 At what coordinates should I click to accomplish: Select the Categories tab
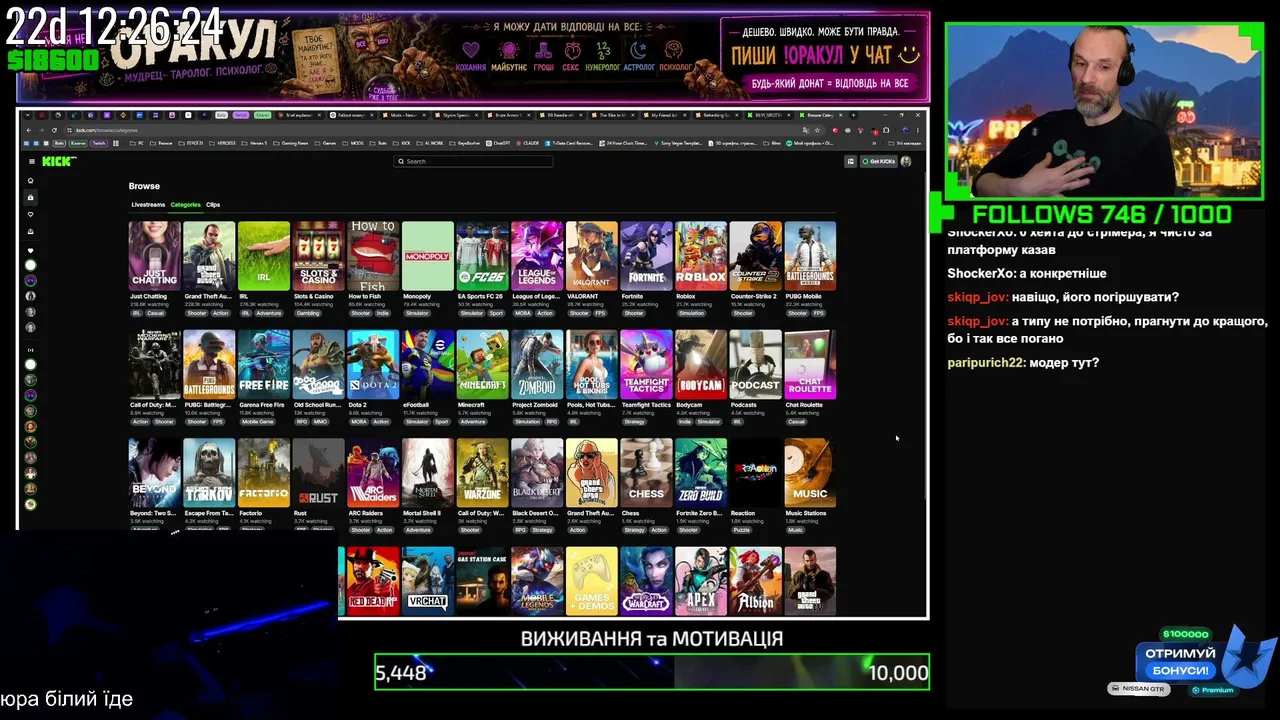point(185,205)
